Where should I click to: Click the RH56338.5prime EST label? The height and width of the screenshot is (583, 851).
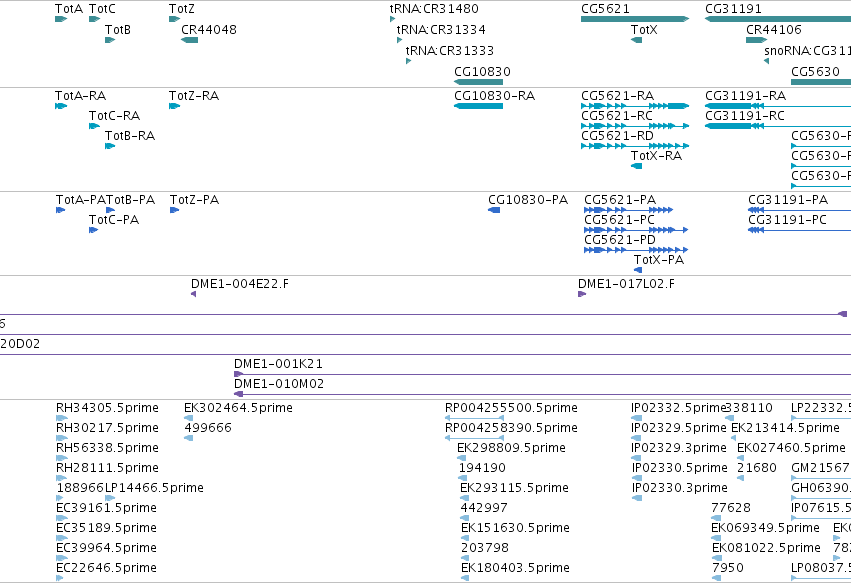pos(107,448)
